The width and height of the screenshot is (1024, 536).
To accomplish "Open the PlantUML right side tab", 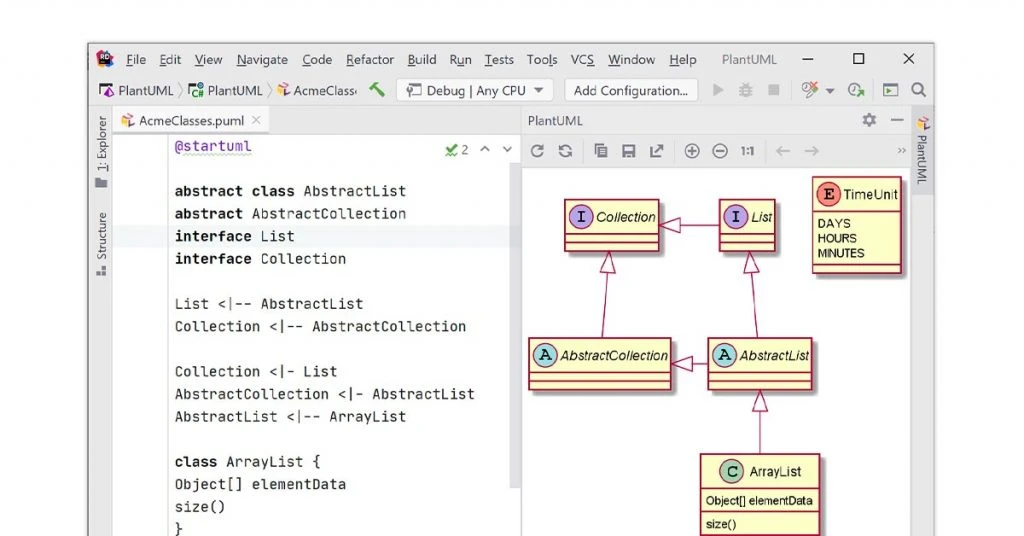I will click(x=921, y=151).
